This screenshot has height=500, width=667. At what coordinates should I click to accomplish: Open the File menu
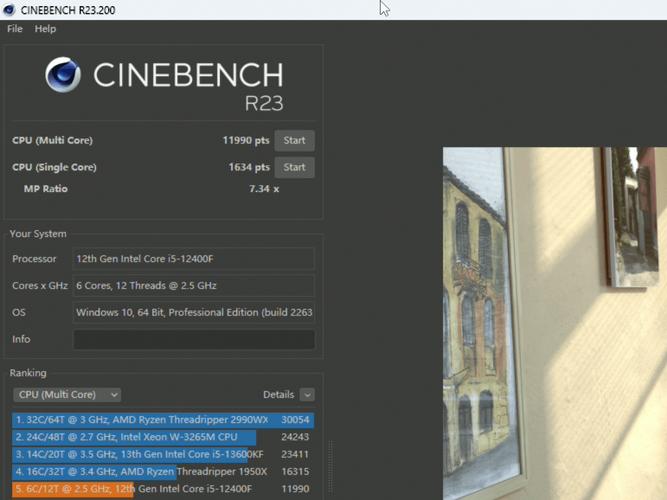[15, 29]
